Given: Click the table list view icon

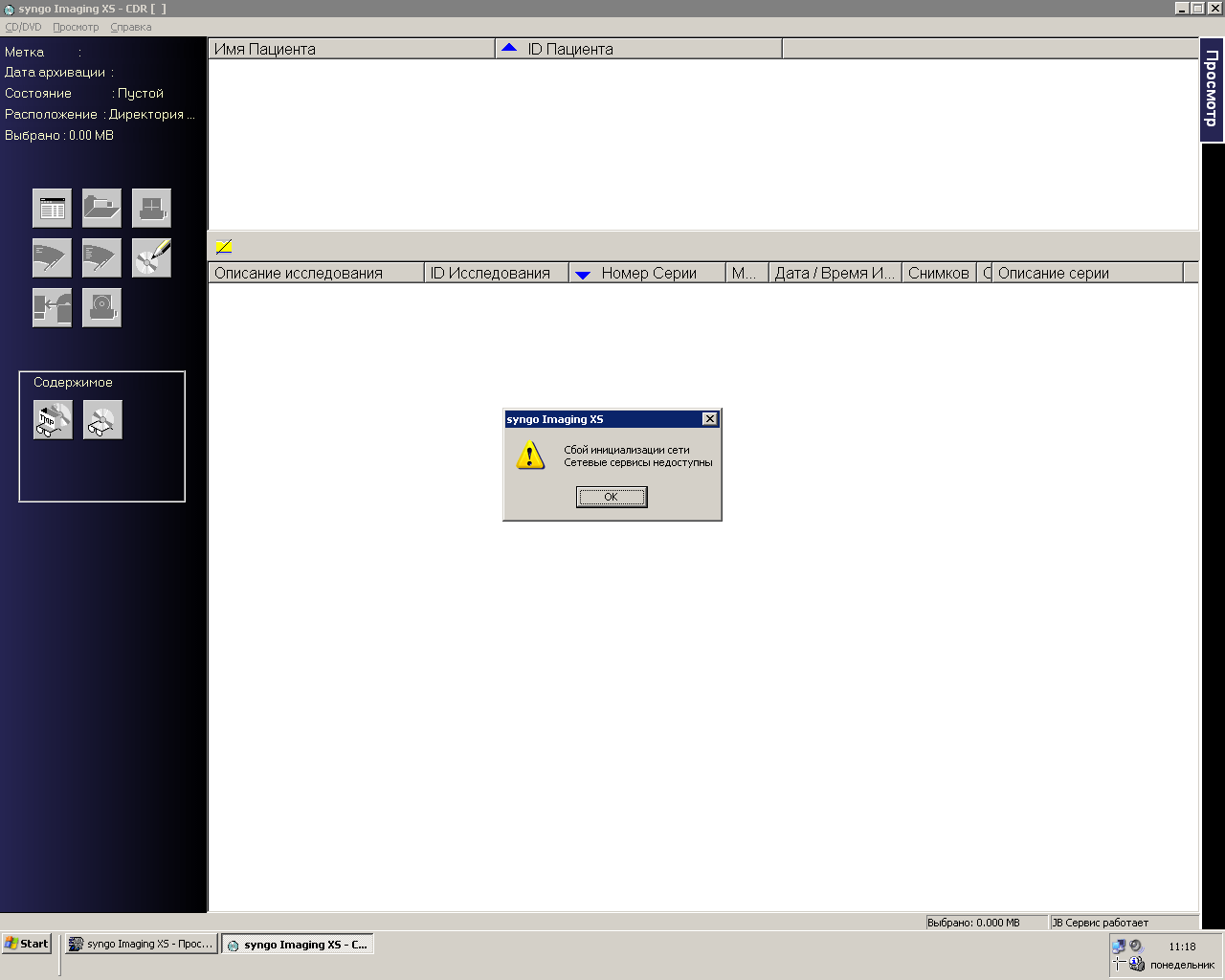Looking at the screenshot, I should click(x=53, y=208).
